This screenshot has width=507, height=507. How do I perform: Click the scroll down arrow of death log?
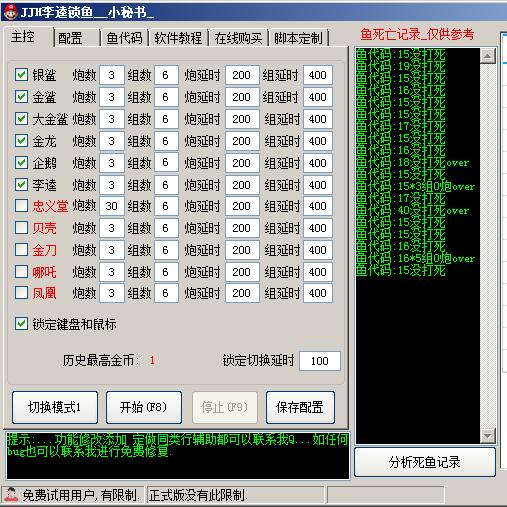[x=487, y=436]
